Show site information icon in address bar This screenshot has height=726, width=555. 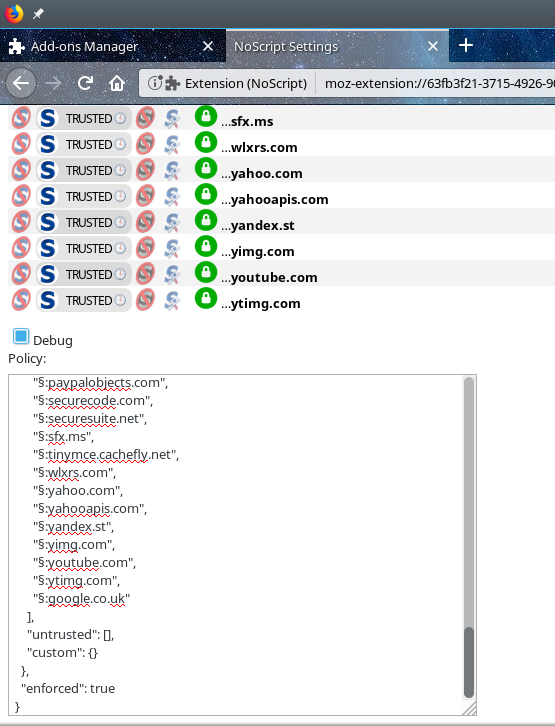pyautogui.click(x=155, y=83)
